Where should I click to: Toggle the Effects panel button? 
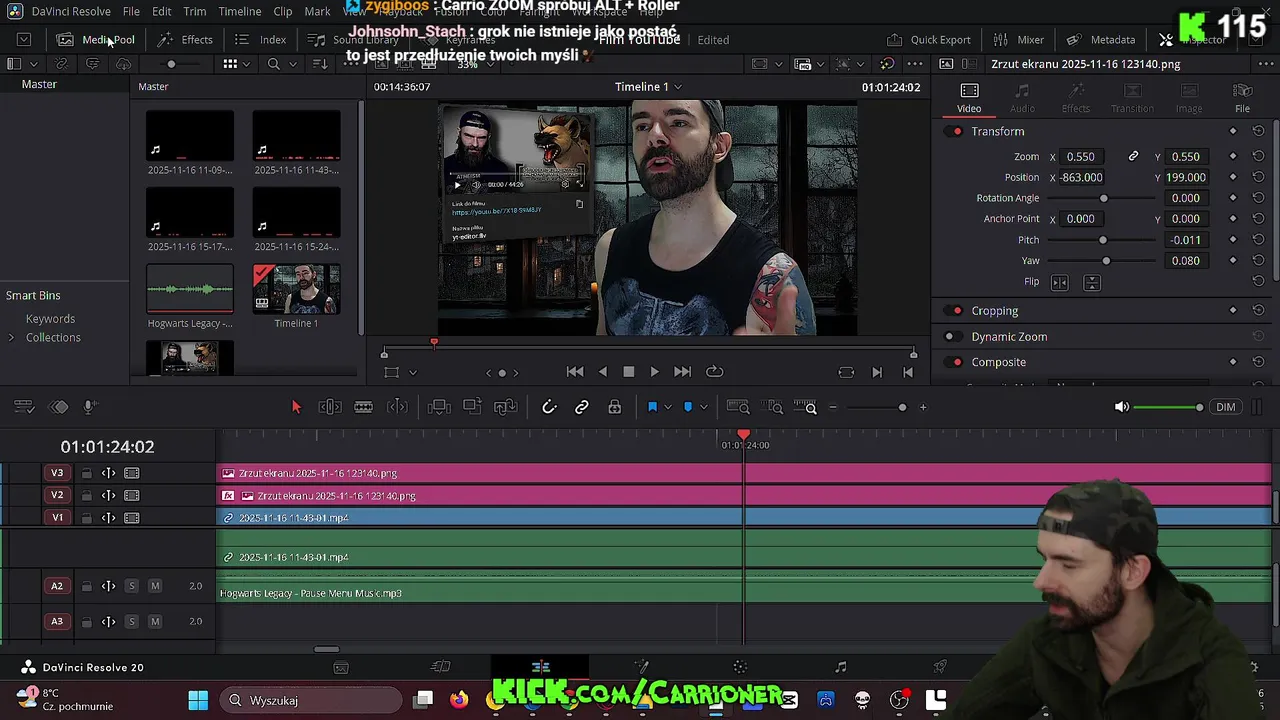pyautogui.click(x=186, y=40)
